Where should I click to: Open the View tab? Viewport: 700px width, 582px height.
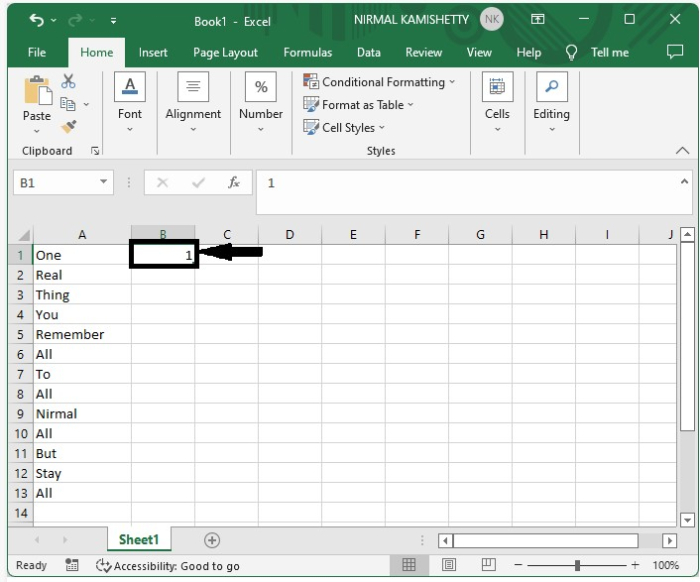coord(479,53)
